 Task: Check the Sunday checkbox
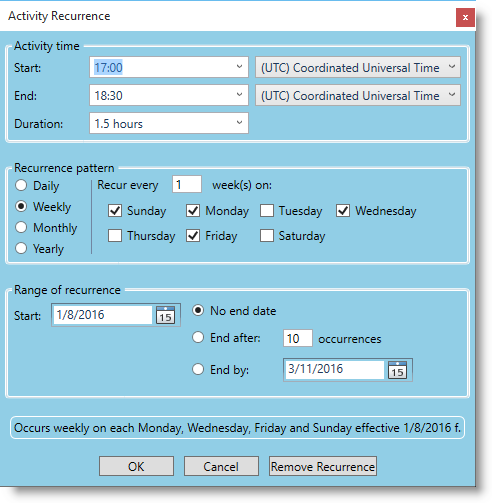115,211
